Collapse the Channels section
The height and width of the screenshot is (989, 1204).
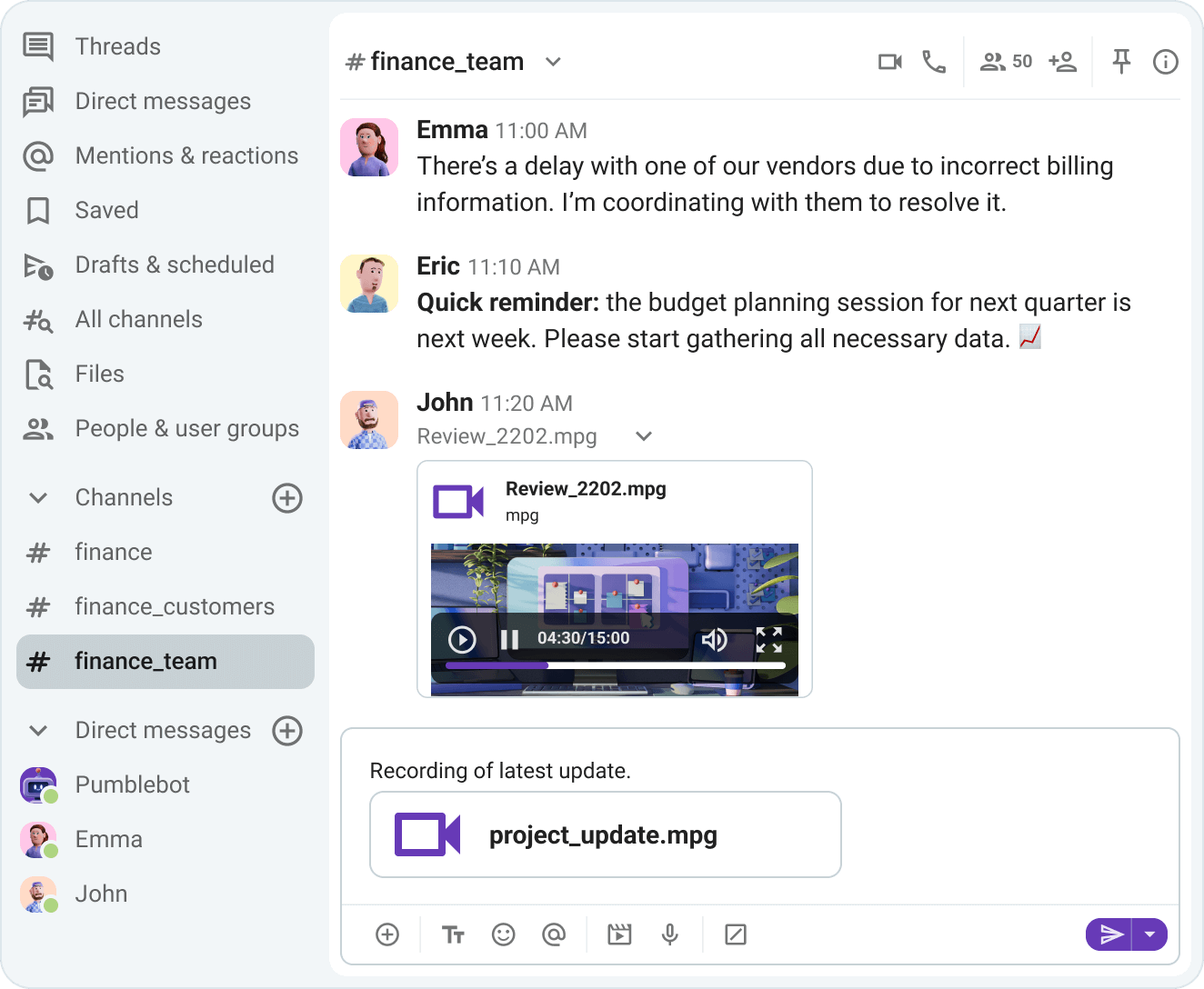[37, 497]
